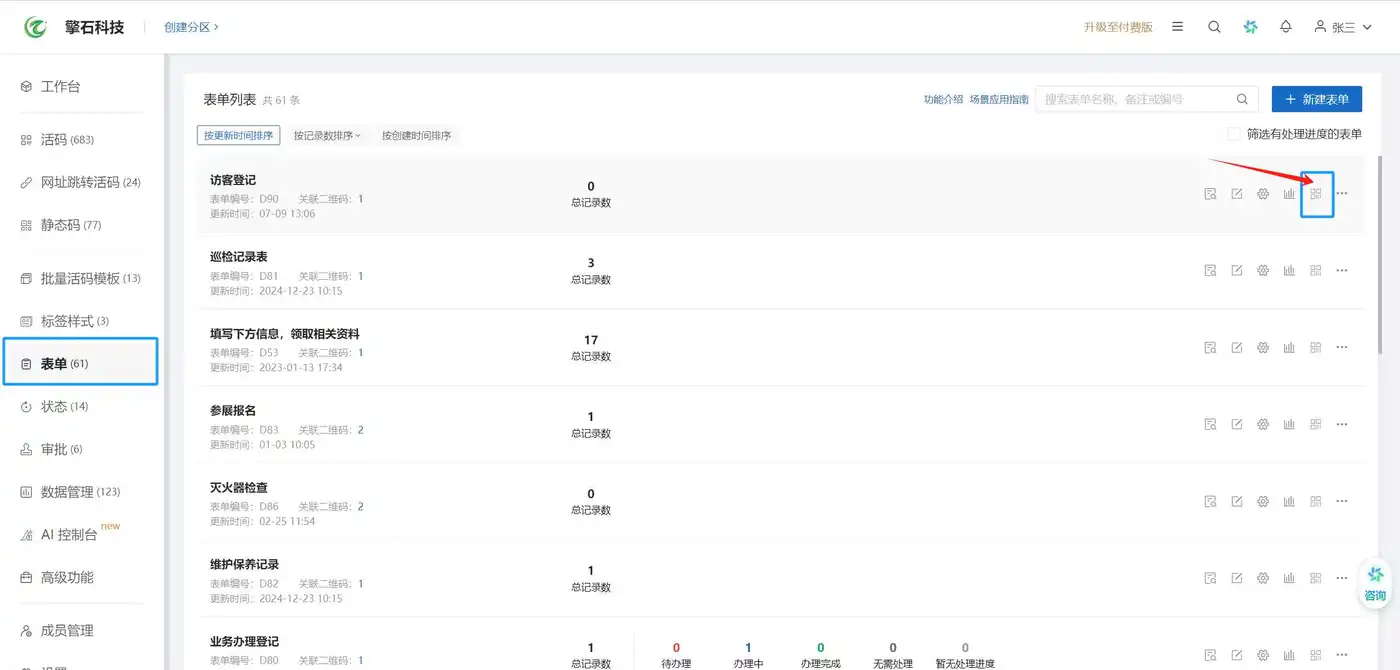
Task: Click into the 搜索表单名称 search field
Action: click(1135, 99)
